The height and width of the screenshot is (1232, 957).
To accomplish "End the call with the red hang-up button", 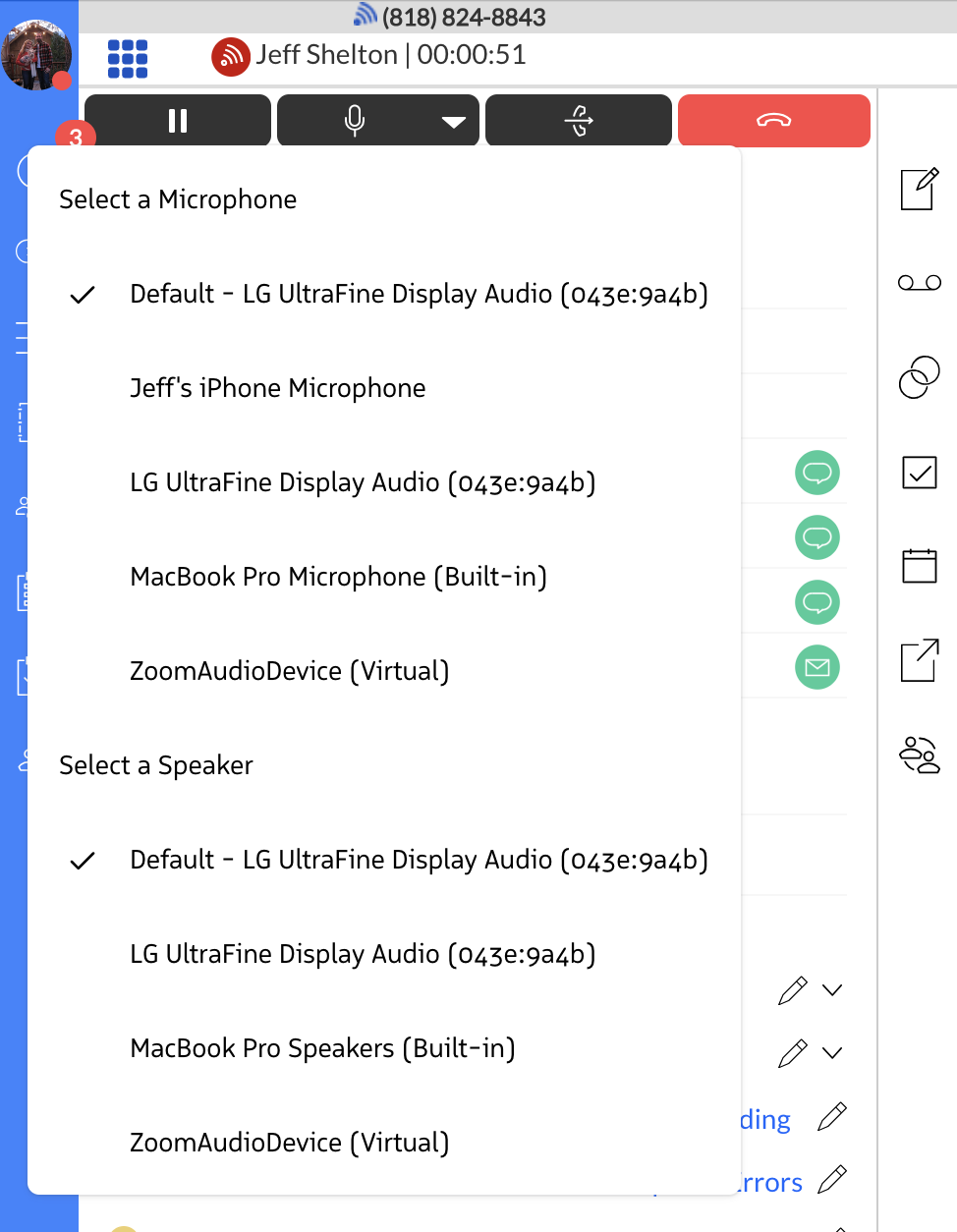I will coord(773,120).
